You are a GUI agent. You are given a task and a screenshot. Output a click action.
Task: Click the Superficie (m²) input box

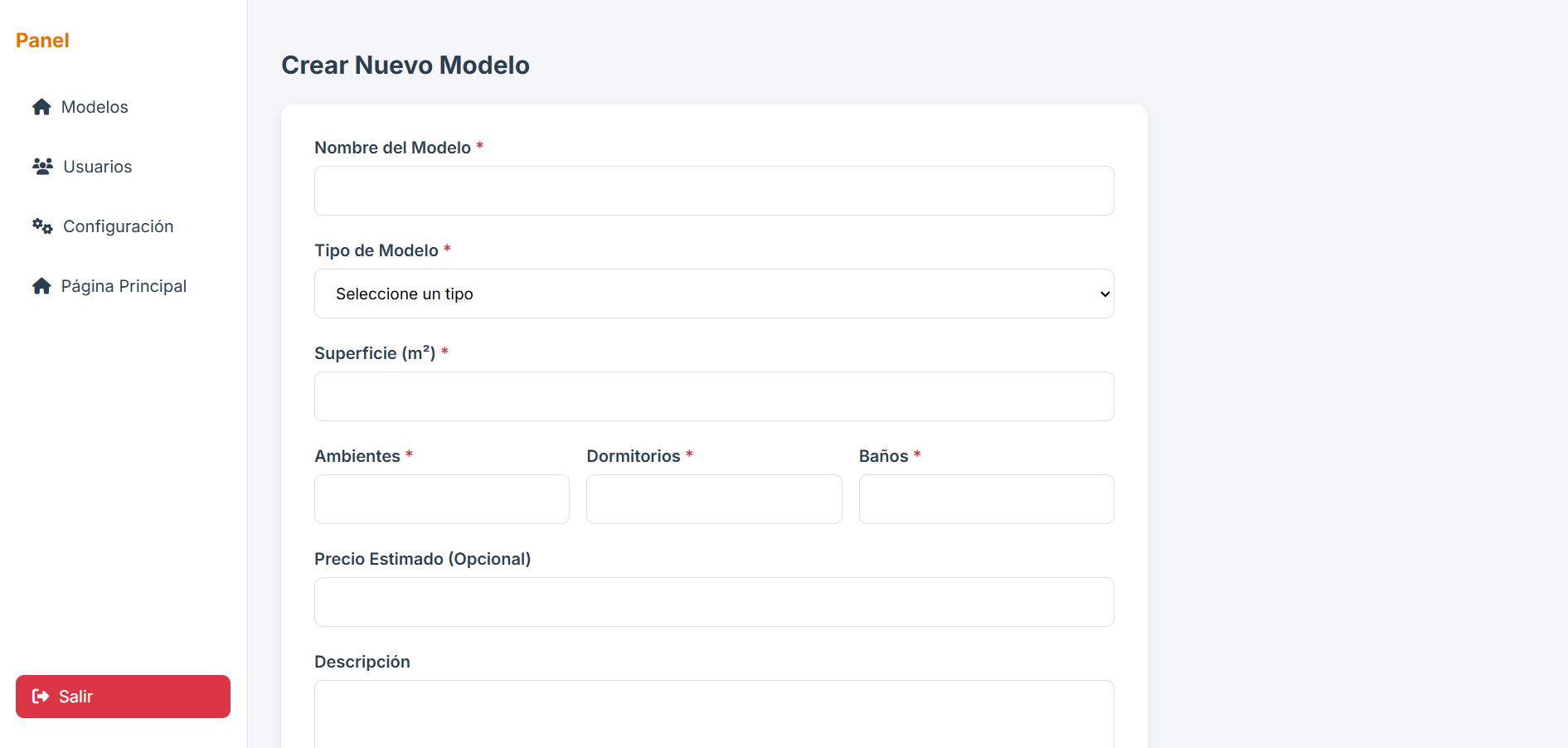[x=713, y=396]
